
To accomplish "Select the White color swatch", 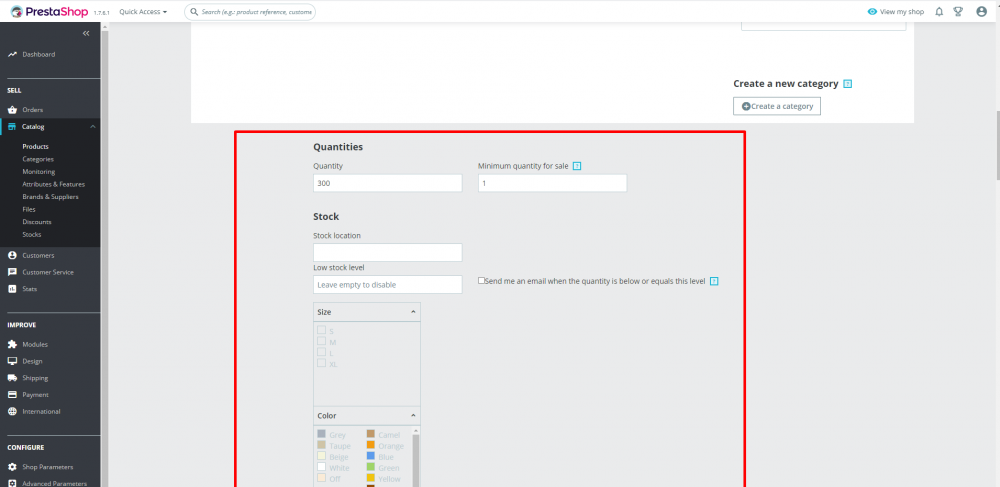I will [321, 467].
